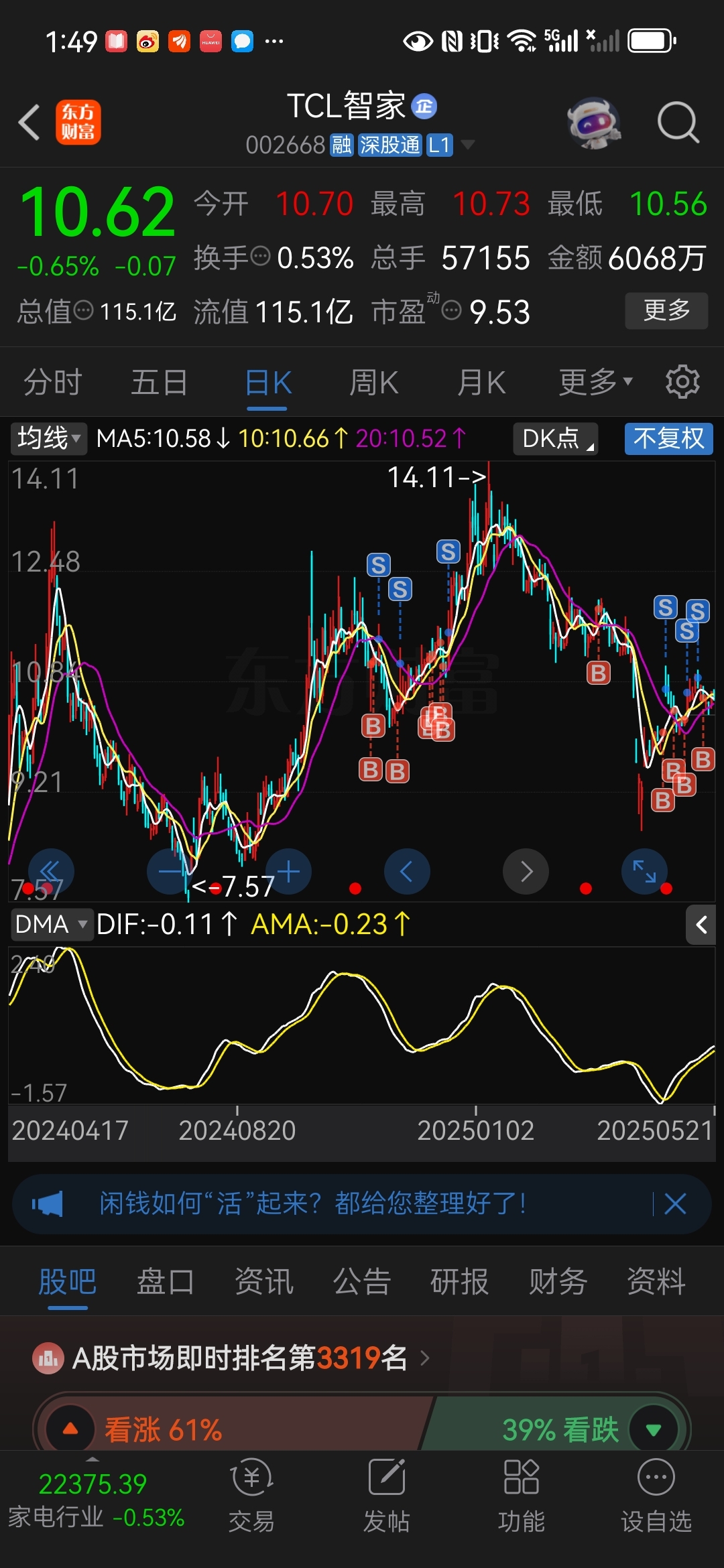Open the 东方财富 logo icon
The image size is (724, 1568).
click(78, 123)
